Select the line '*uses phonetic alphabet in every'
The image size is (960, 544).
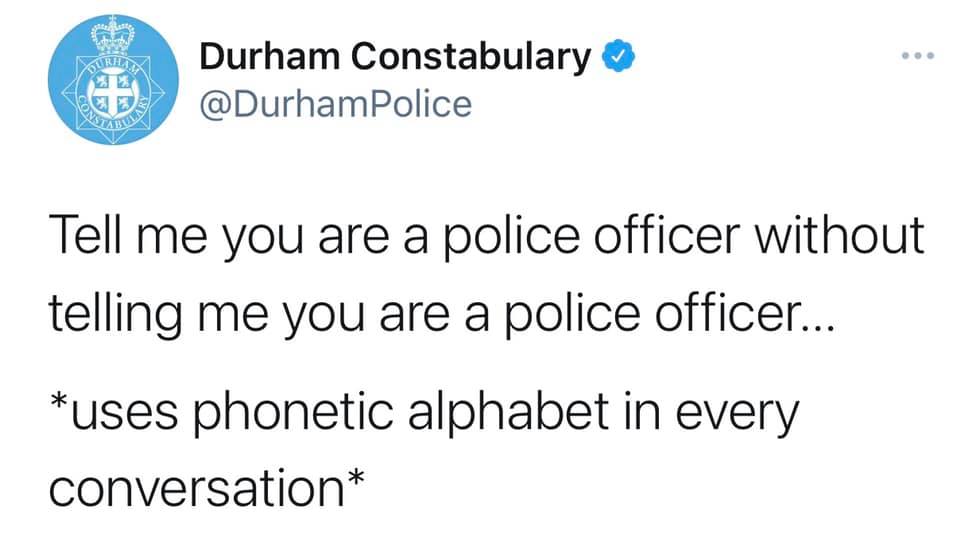[424, 414]
